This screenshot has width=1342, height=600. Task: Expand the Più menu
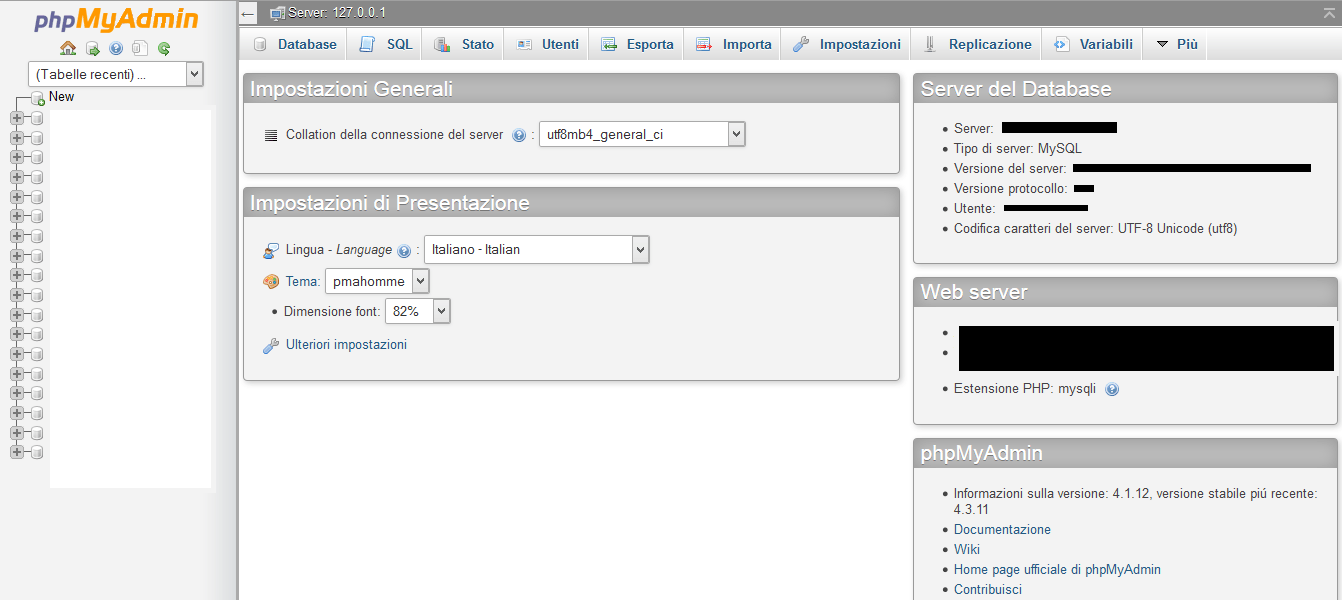point(1177,45)
